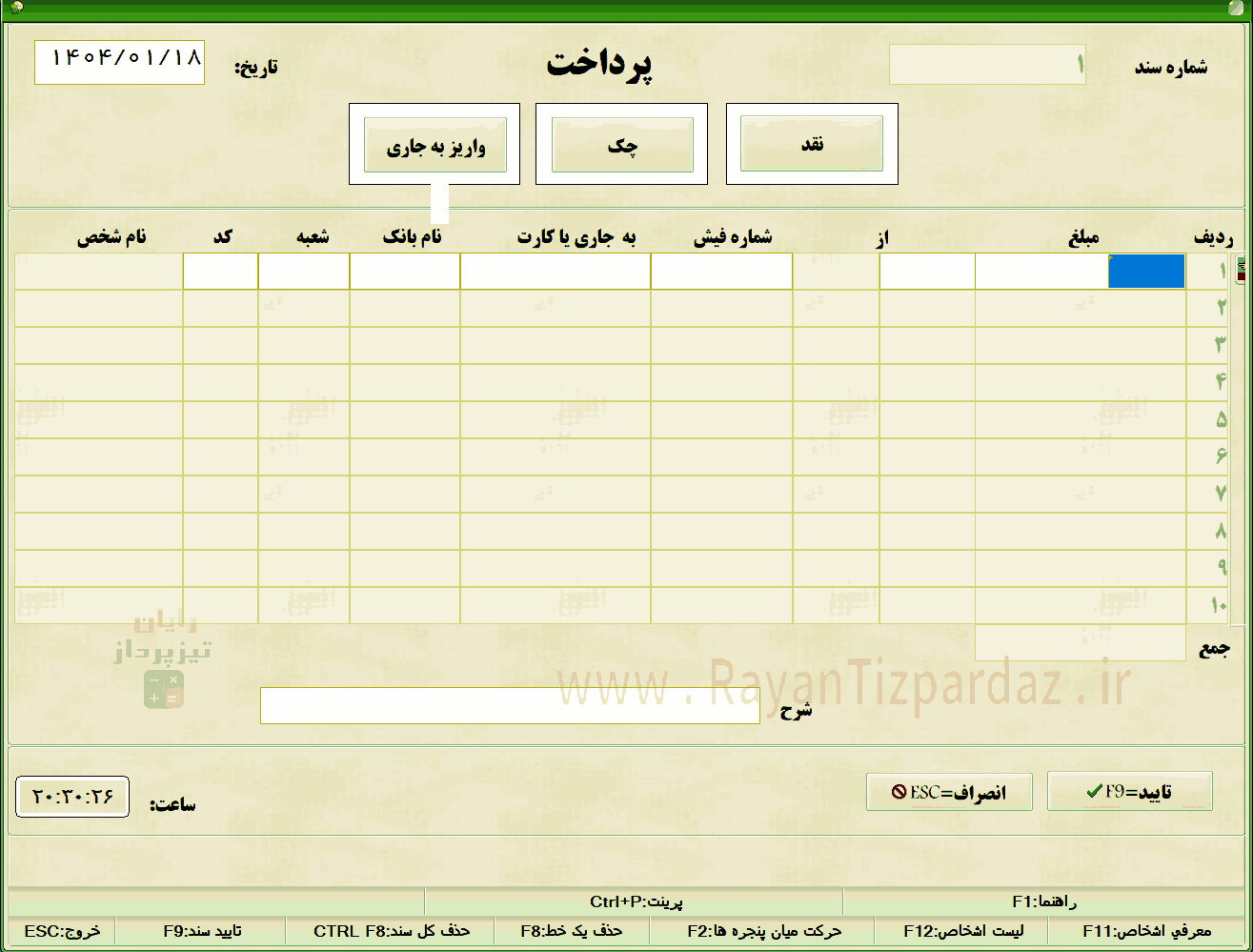Click تایید سند:F9 status entry
The height and width of the screenshot is (952, 1253).
[x=202, y=931]
